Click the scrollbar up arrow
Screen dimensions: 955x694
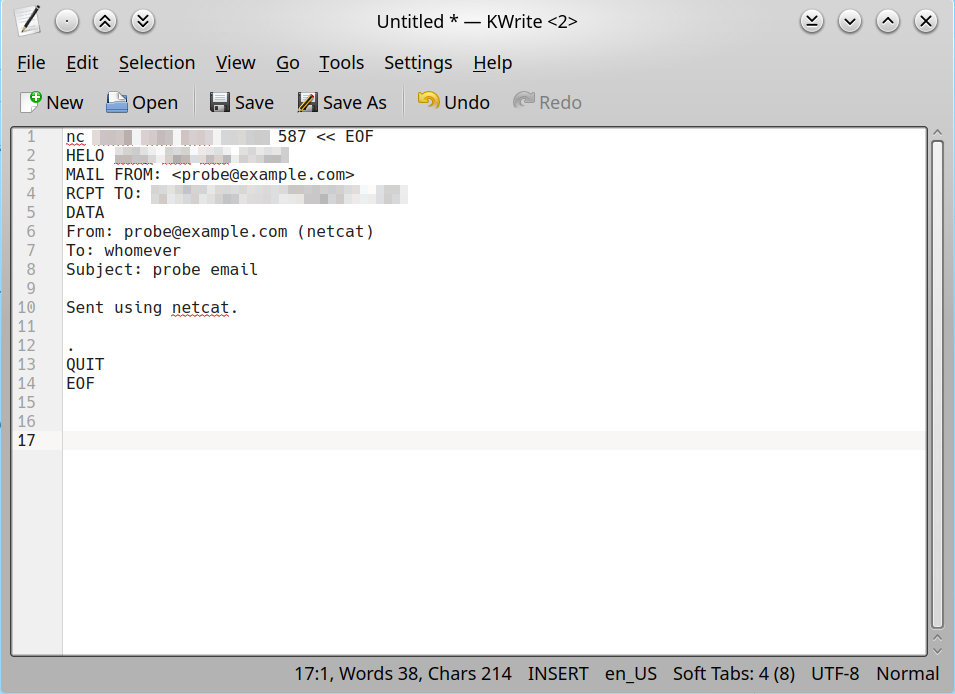(x=937, y=133)
